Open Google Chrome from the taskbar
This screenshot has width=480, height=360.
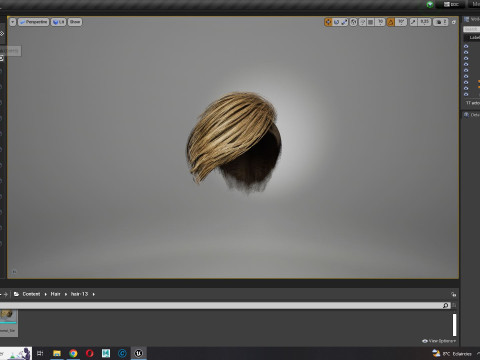73,353
